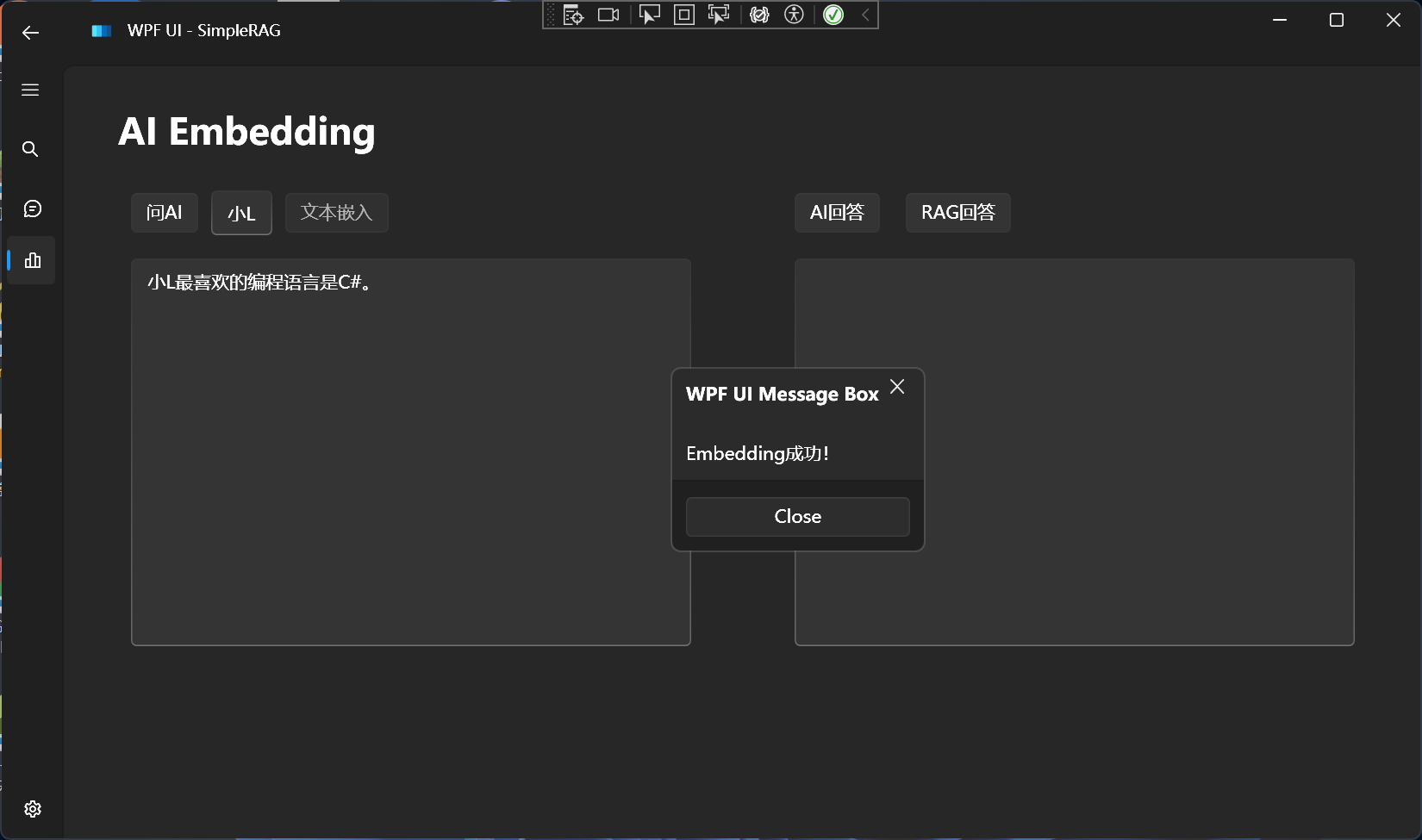Click the Embedding成功! message text
Image resolution: width=1422 pixels, height=840 pixels.
click(x=758, y=453)
